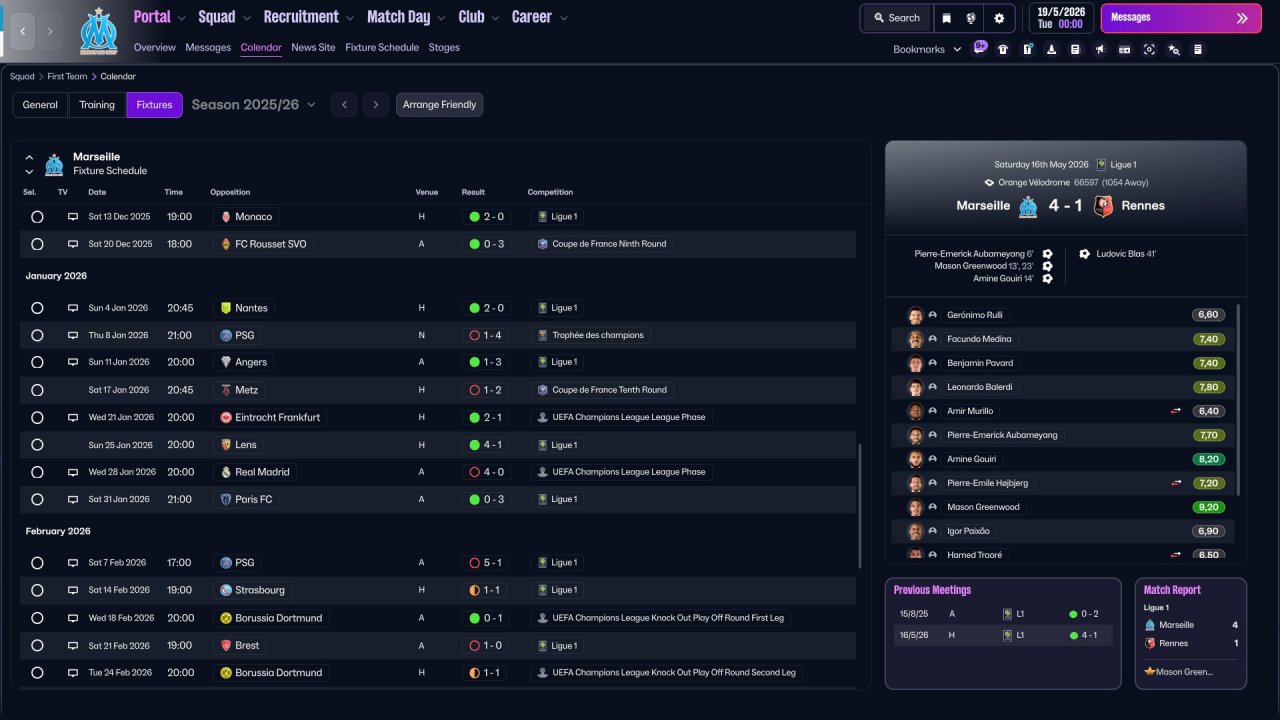Switch to the Training calendar view tab
The height and width of the screenshot is (720, 1280).
97,105
